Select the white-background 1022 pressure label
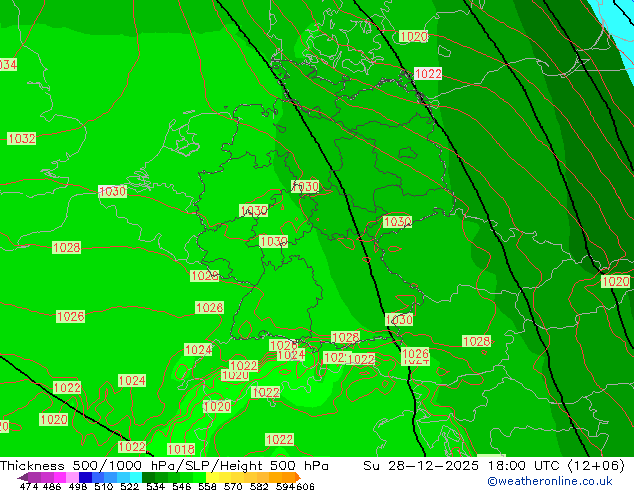634x490 pixels. [428, 74]
